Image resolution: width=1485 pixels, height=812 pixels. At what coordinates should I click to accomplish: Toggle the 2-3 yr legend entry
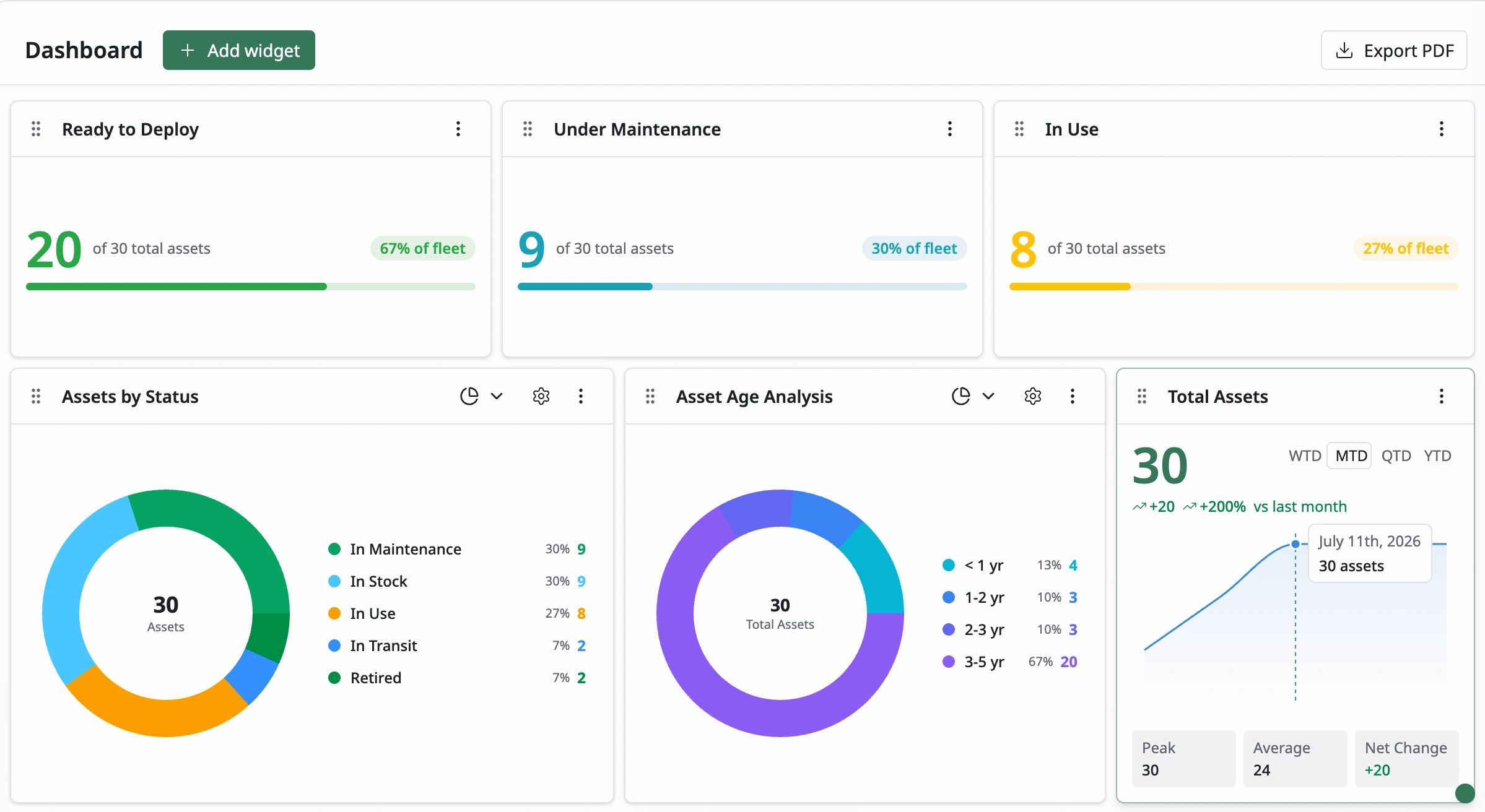(1010, 629)
